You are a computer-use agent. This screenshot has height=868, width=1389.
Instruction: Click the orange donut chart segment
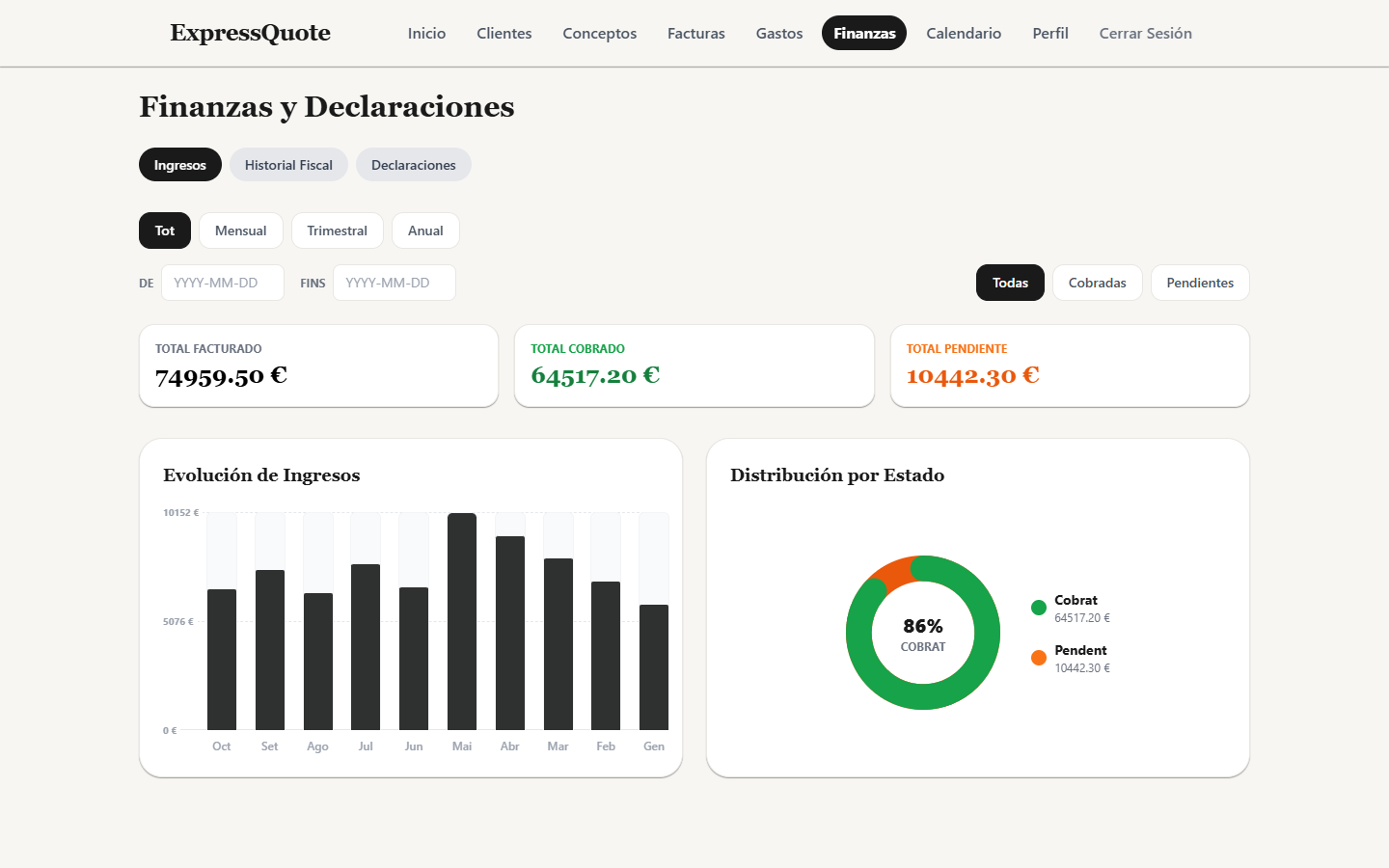[x=892, y=573]
